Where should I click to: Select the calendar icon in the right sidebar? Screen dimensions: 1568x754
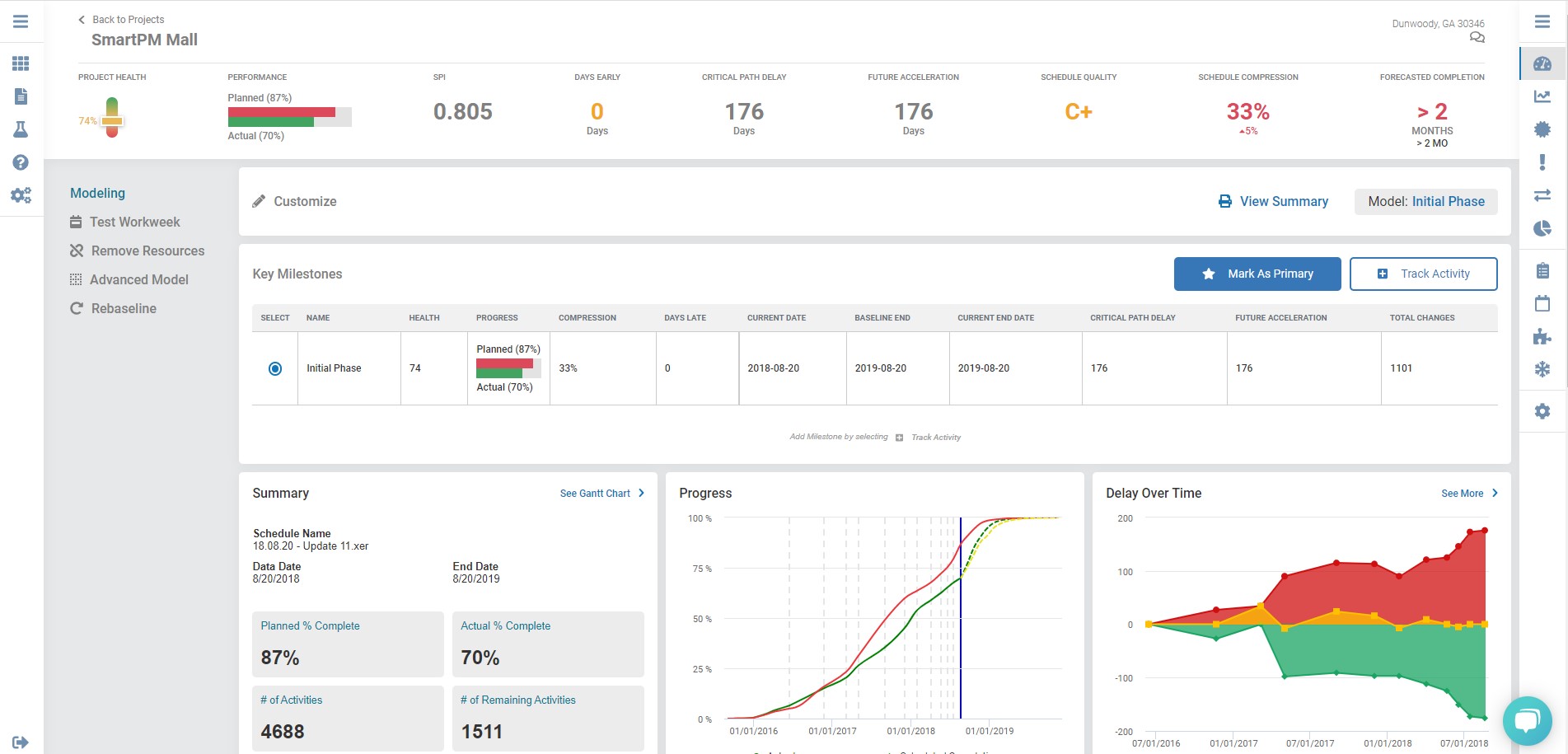click(x=1542, y=304)
